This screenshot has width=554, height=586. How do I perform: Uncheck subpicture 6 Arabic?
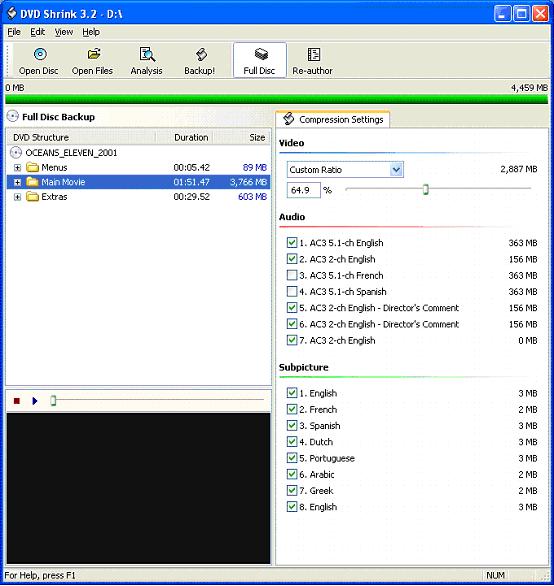point(292,475)
